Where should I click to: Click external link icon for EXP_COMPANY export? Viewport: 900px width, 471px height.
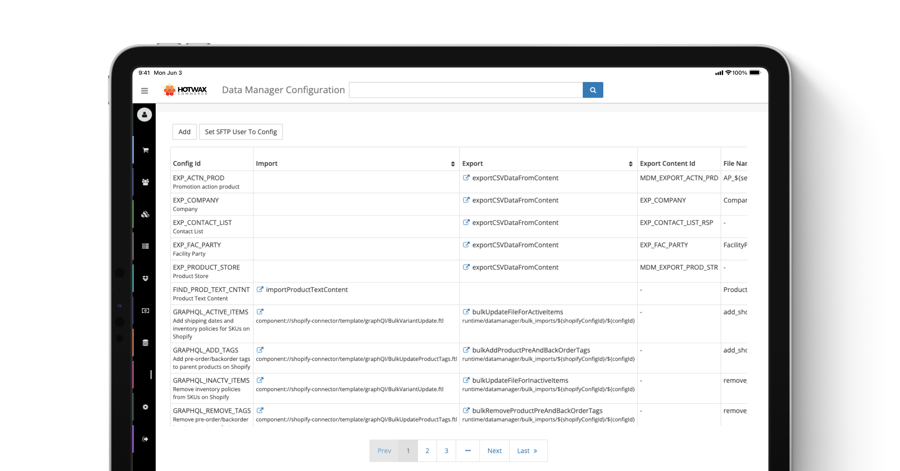466,200
